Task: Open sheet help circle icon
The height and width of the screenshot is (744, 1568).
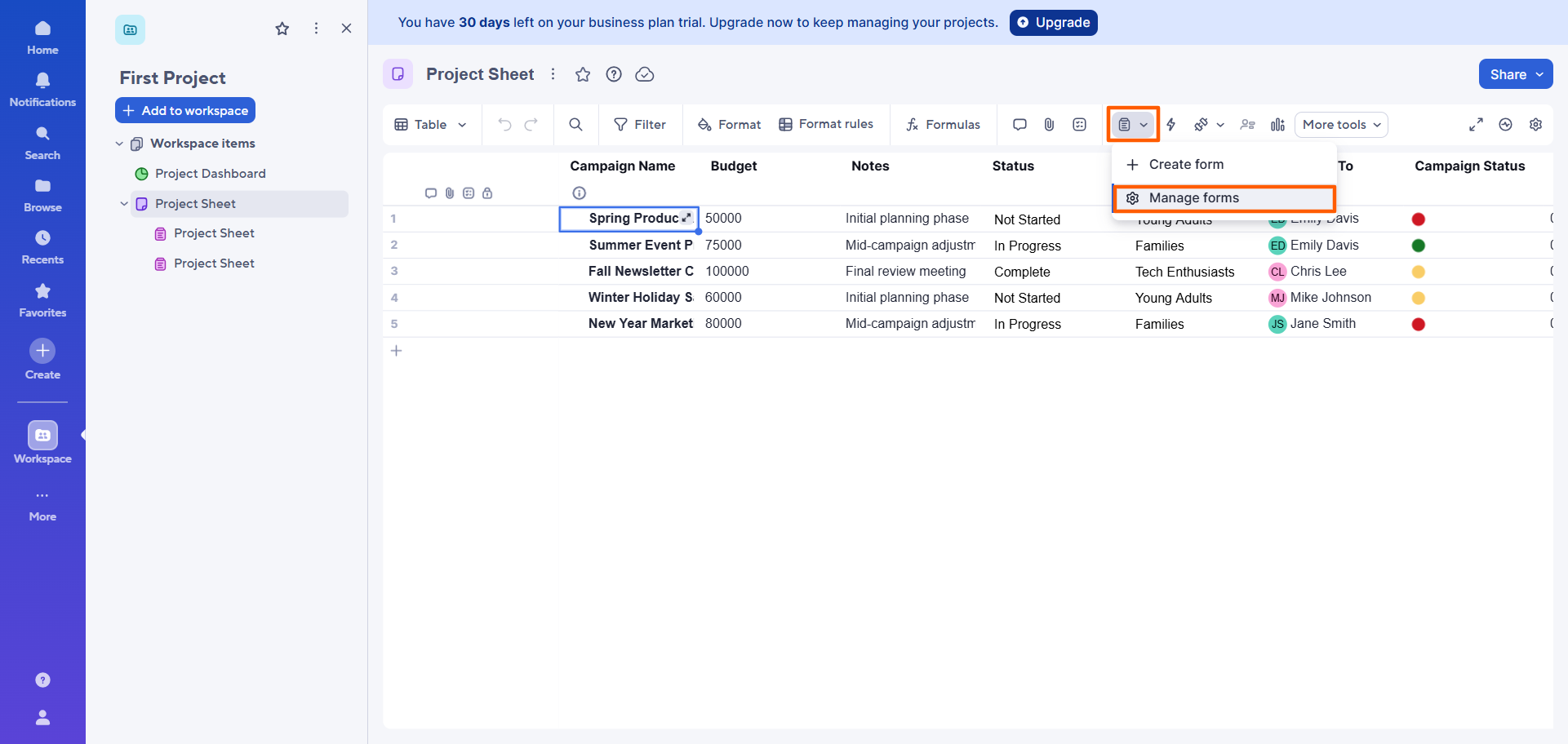Action: pyautogui.click(x=614, y=74)
